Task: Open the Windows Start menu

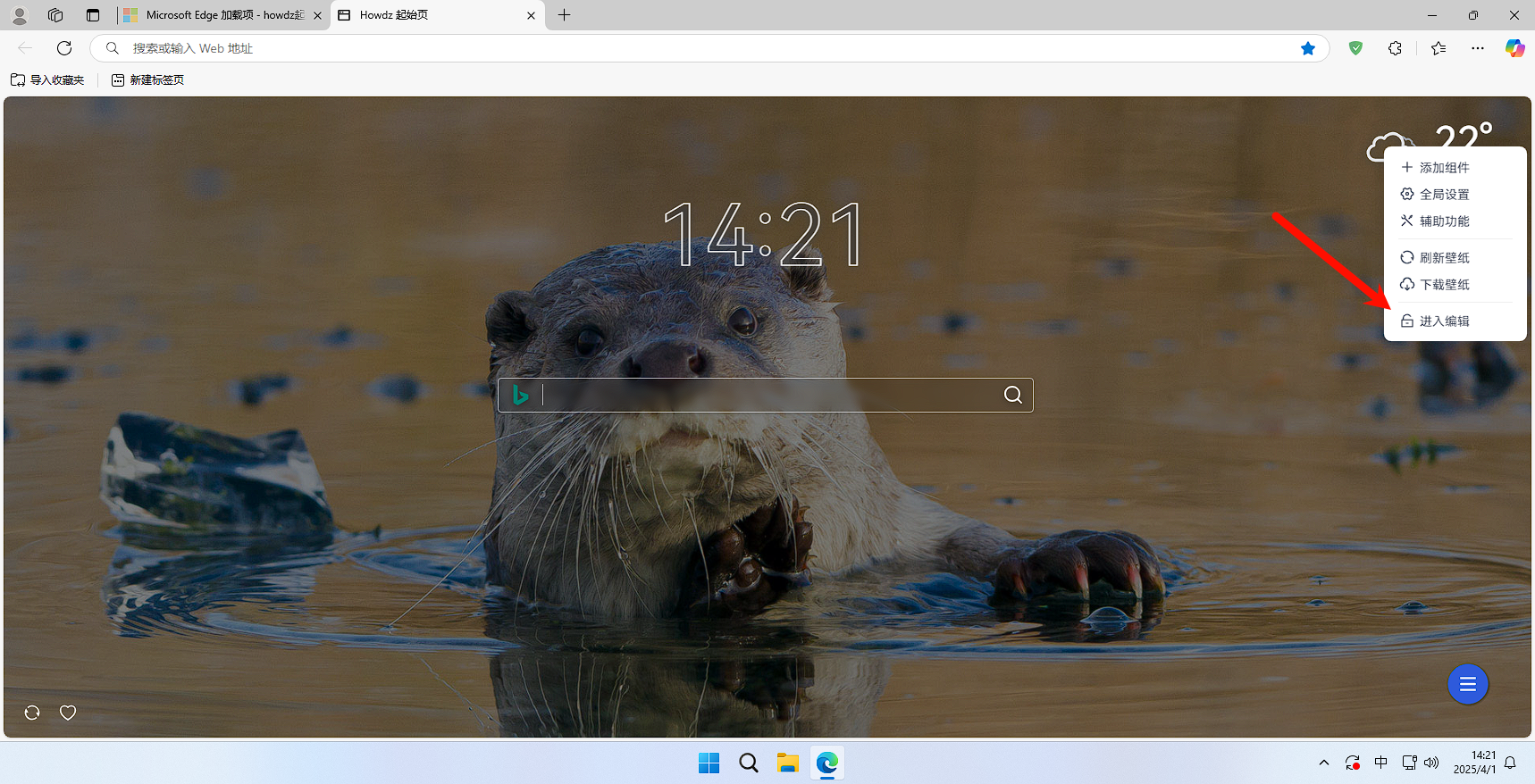Action: click(709, 763)
